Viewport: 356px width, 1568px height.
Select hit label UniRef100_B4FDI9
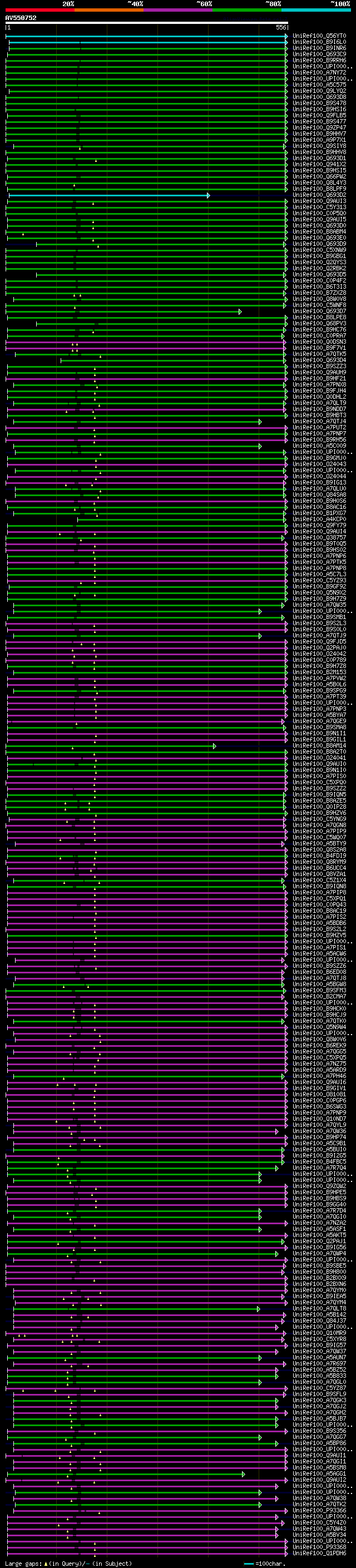[x=319, y=855]
